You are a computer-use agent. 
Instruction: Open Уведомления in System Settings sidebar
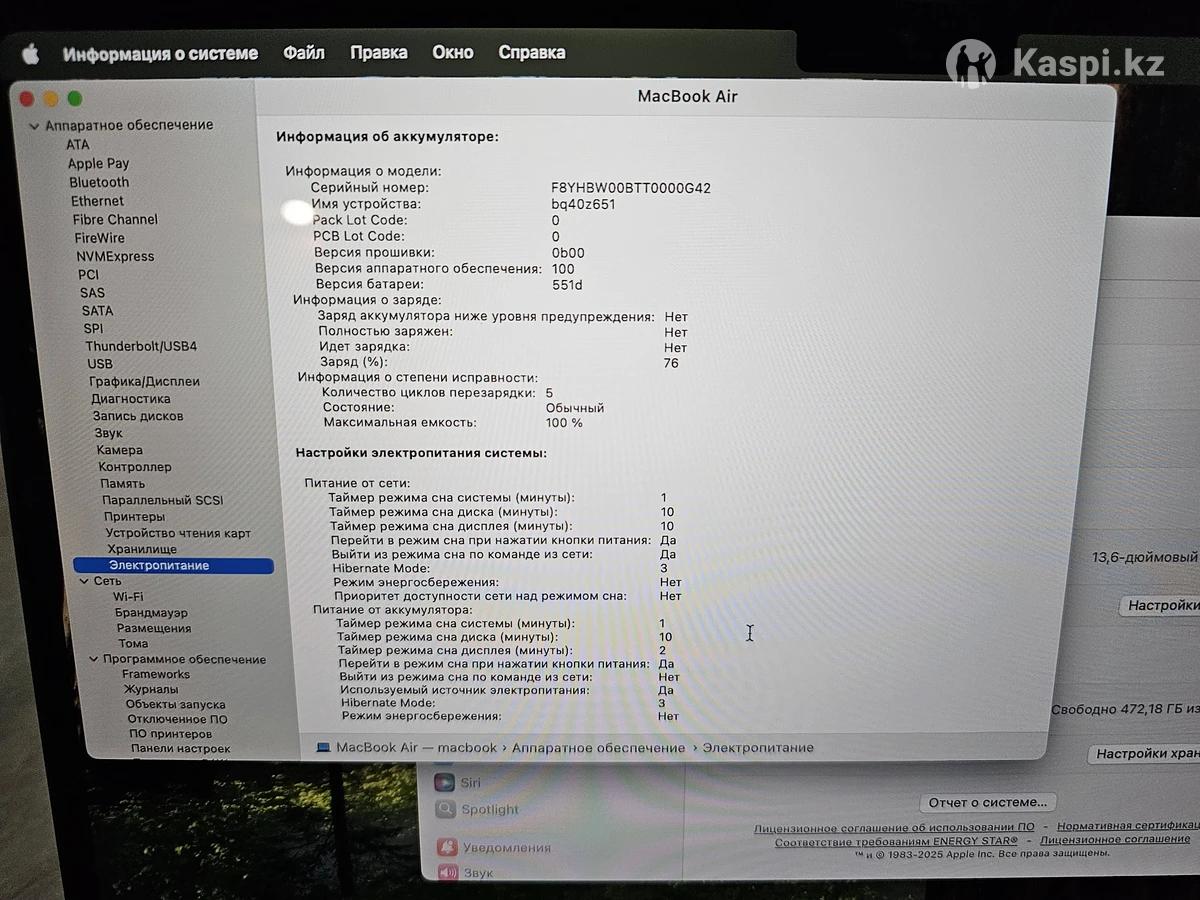pos(494,848)
